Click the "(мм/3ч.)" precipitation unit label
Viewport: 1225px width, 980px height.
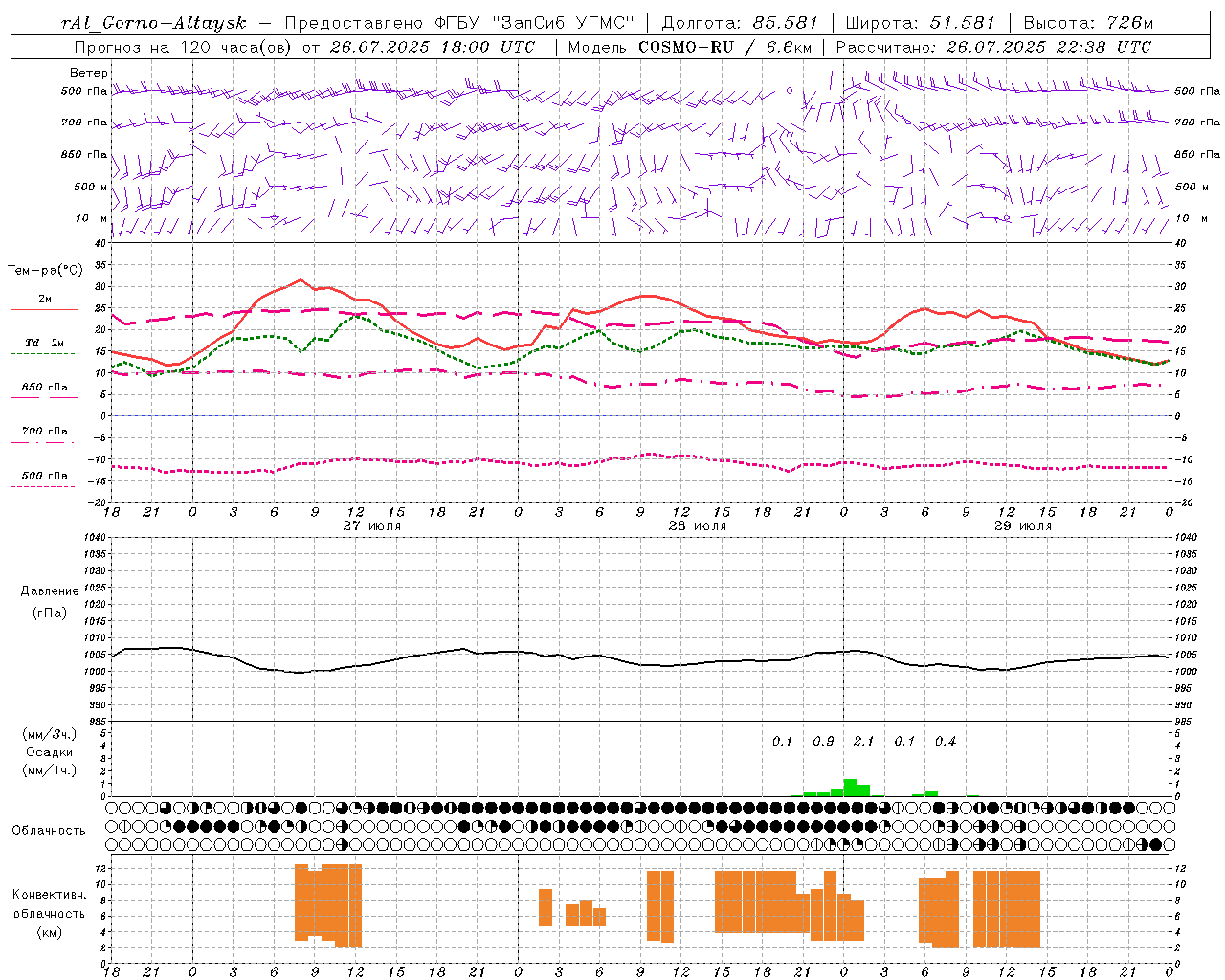pyautogui.click(x=50, y=734)
